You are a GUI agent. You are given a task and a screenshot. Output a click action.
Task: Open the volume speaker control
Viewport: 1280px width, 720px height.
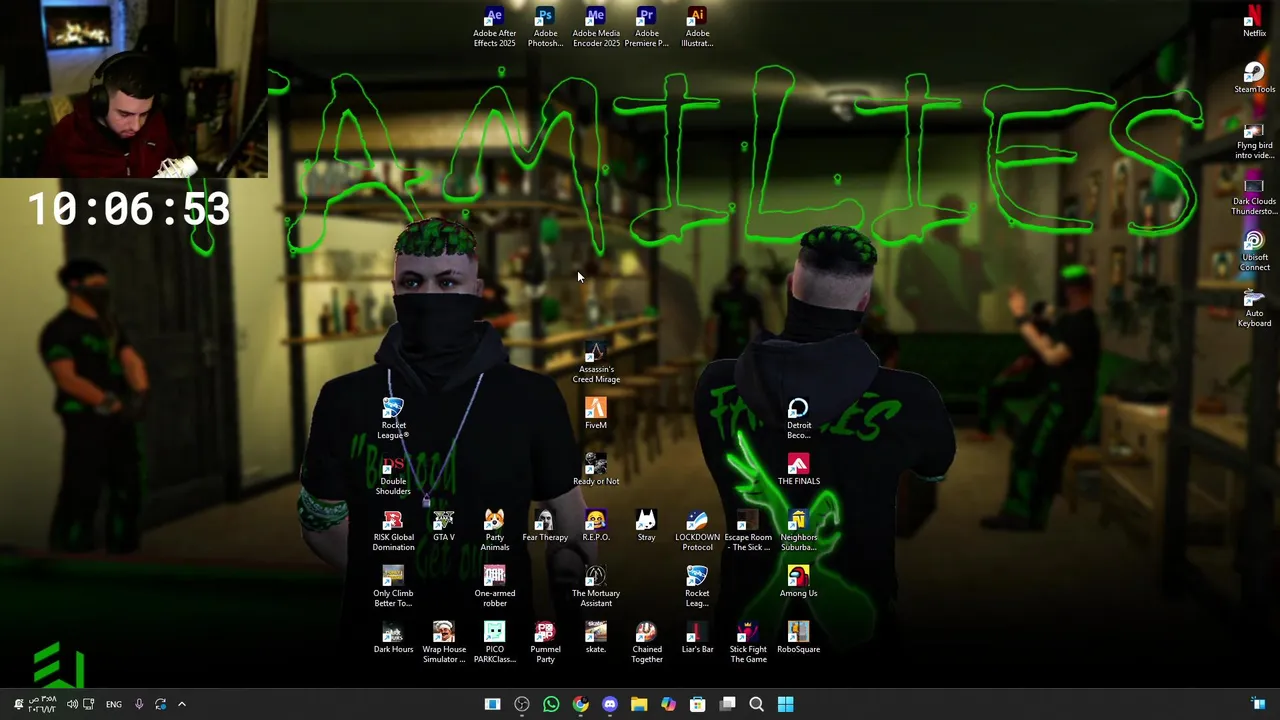tap(72, 704)
